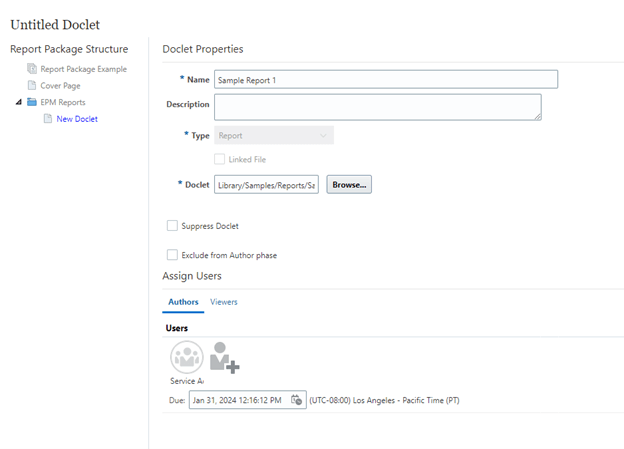Viewport: 624px width, 449px height.
Task: Click the Name field containing Sample Report 1
Action: (385, 79)
